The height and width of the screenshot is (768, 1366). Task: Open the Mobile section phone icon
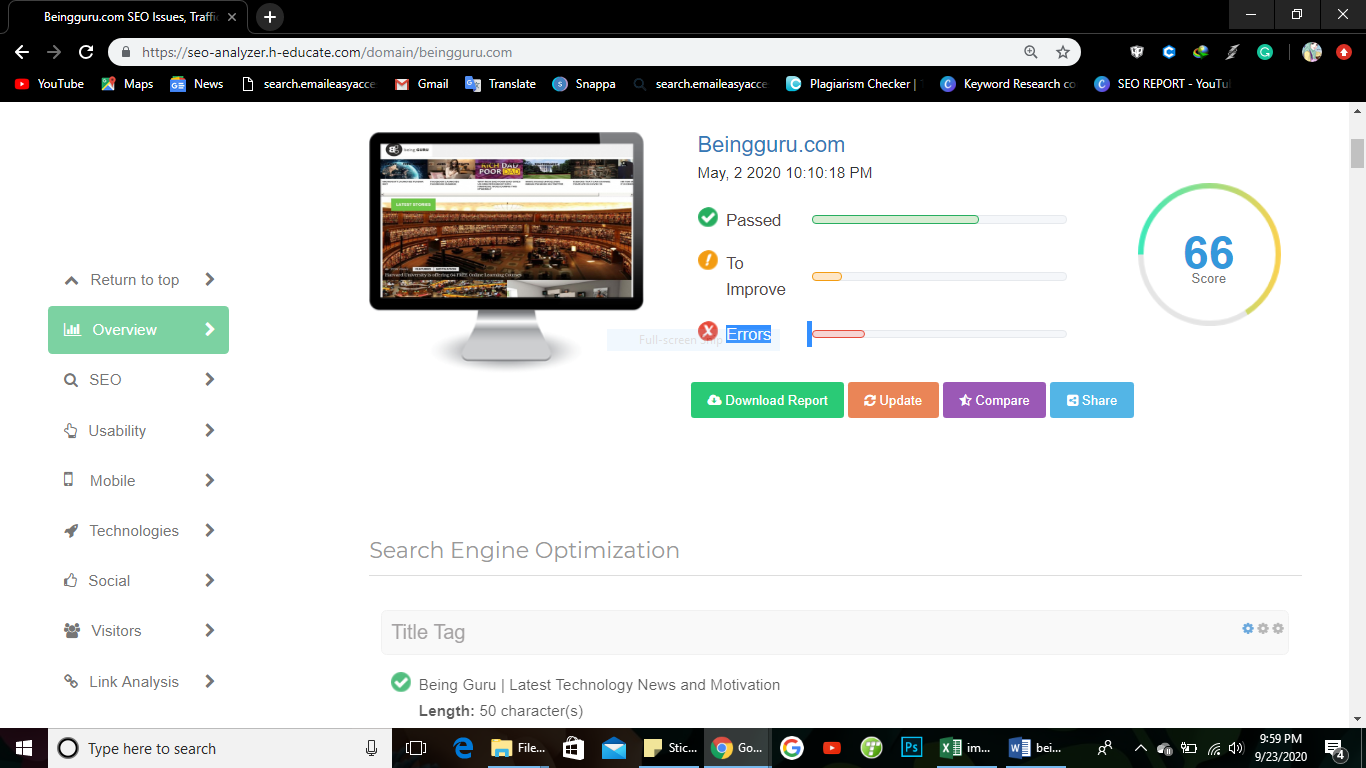click(70, 480)
